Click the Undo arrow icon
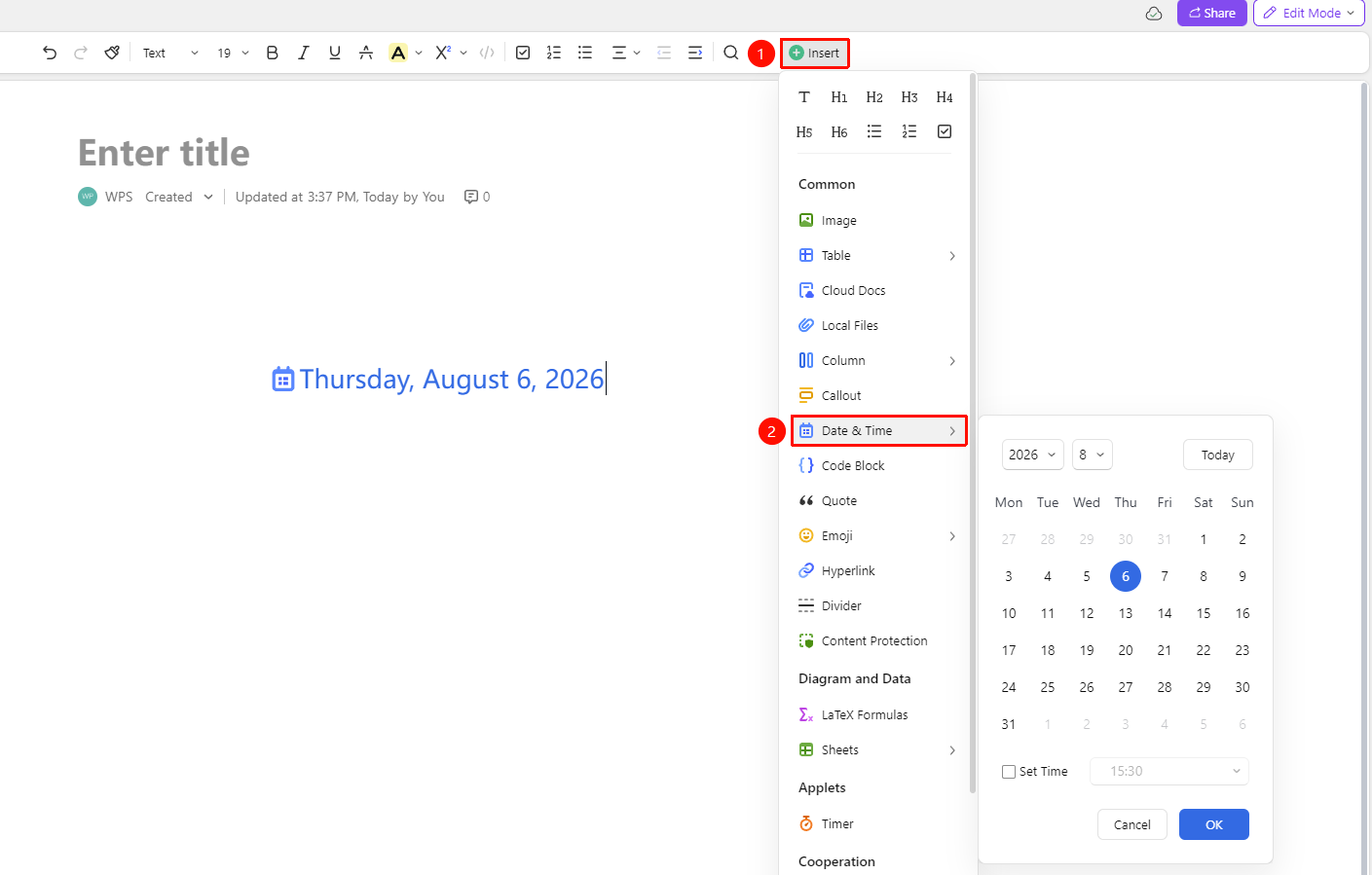The width and height of the screenshot is (1372, 875). coord(50,53)
